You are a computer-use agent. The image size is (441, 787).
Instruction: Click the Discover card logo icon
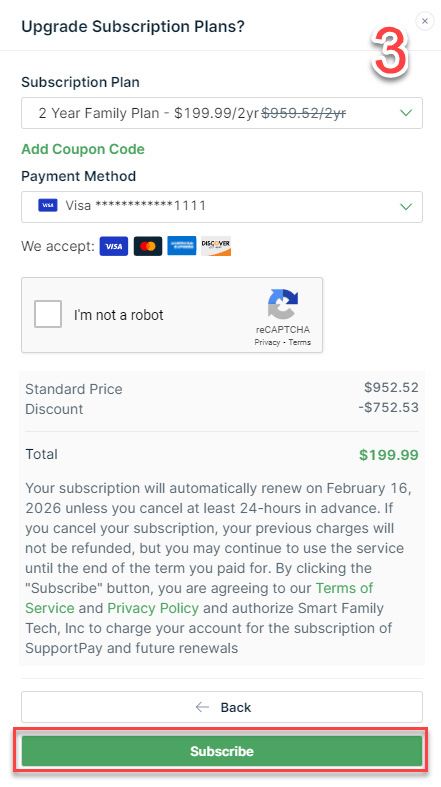tap(216, 246)
